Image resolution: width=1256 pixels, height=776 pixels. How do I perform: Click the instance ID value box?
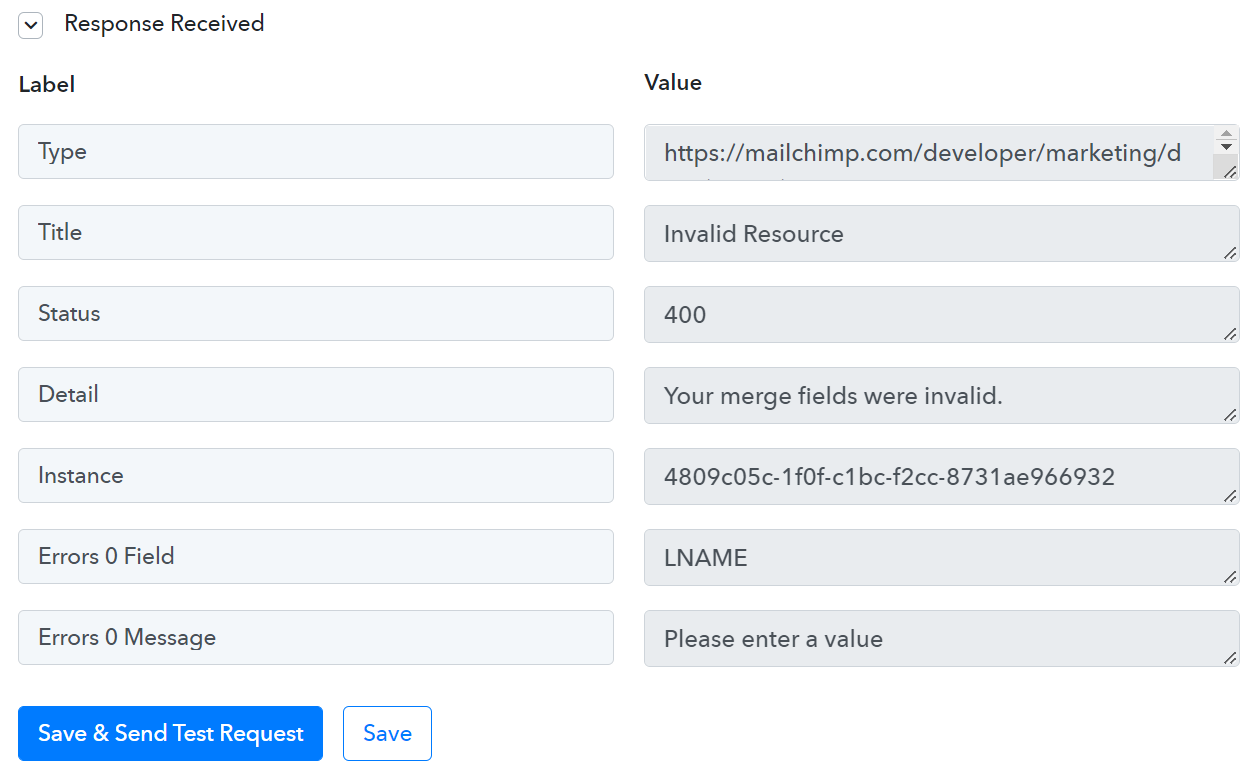(x=941, y=477)
